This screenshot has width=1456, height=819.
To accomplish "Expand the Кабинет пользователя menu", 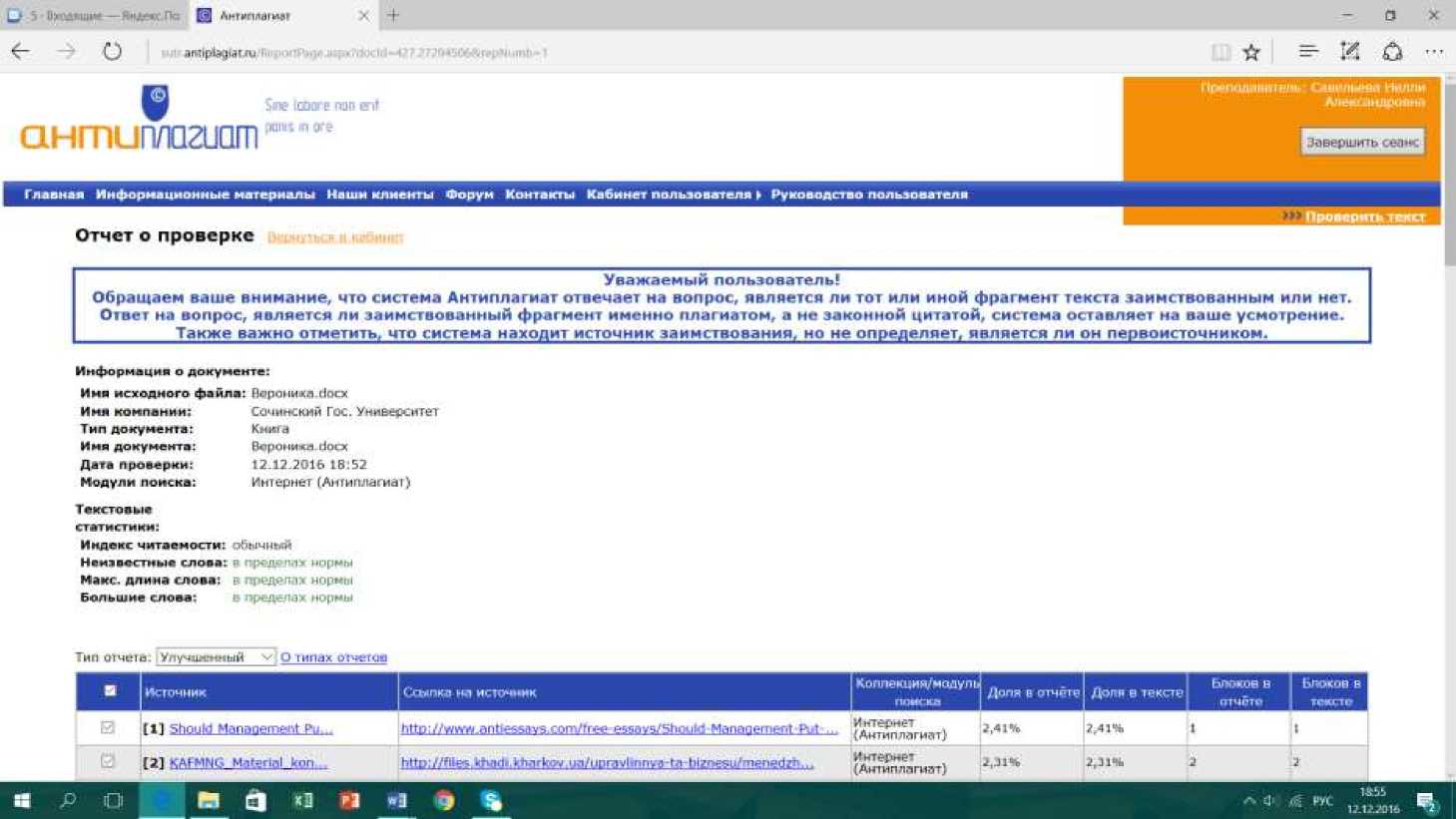I will coord(674,195).
